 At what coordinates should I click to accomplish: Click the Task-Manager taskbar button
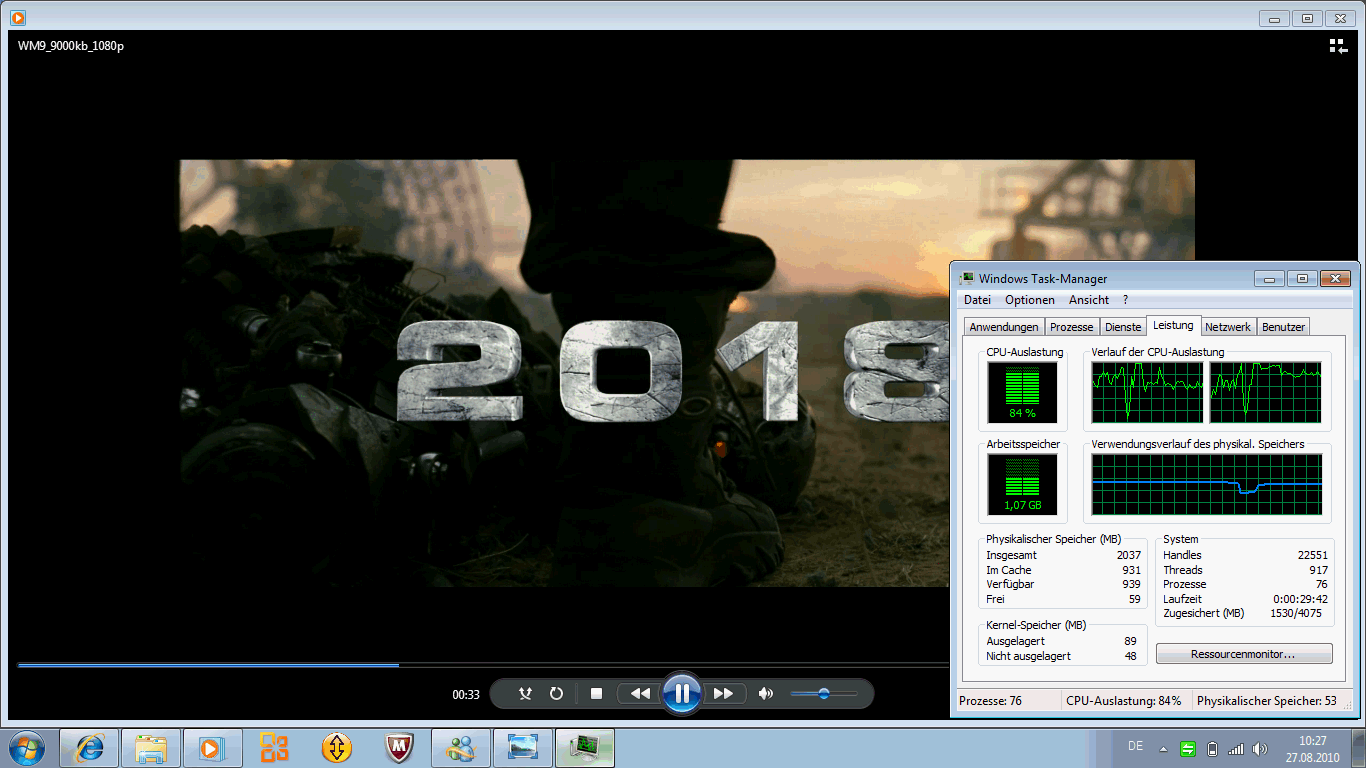click(585, 747)
